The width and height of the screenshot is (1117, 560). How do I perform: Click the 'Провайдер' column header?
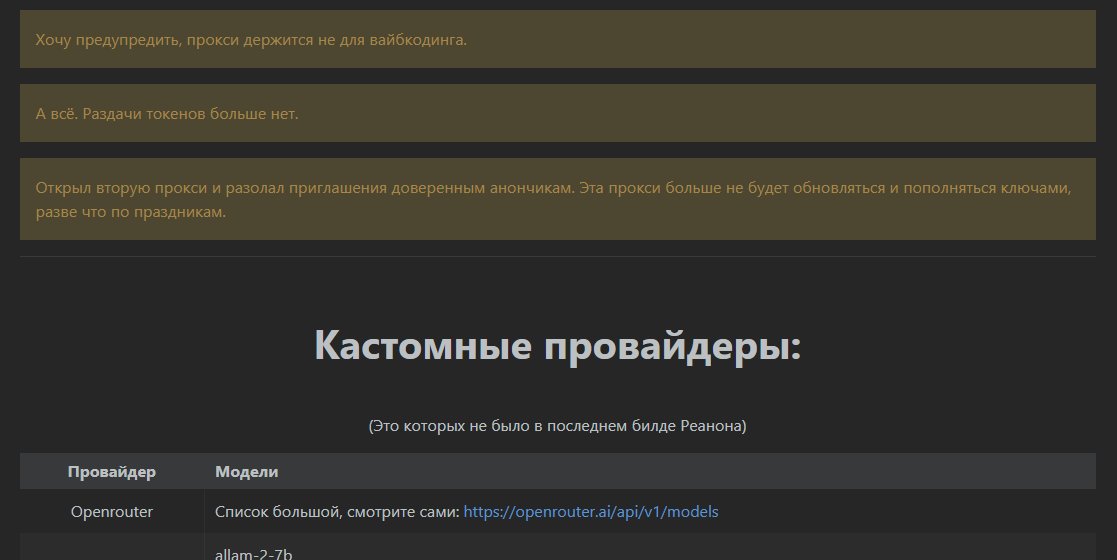pyautogui.click(x=112, y=472)
